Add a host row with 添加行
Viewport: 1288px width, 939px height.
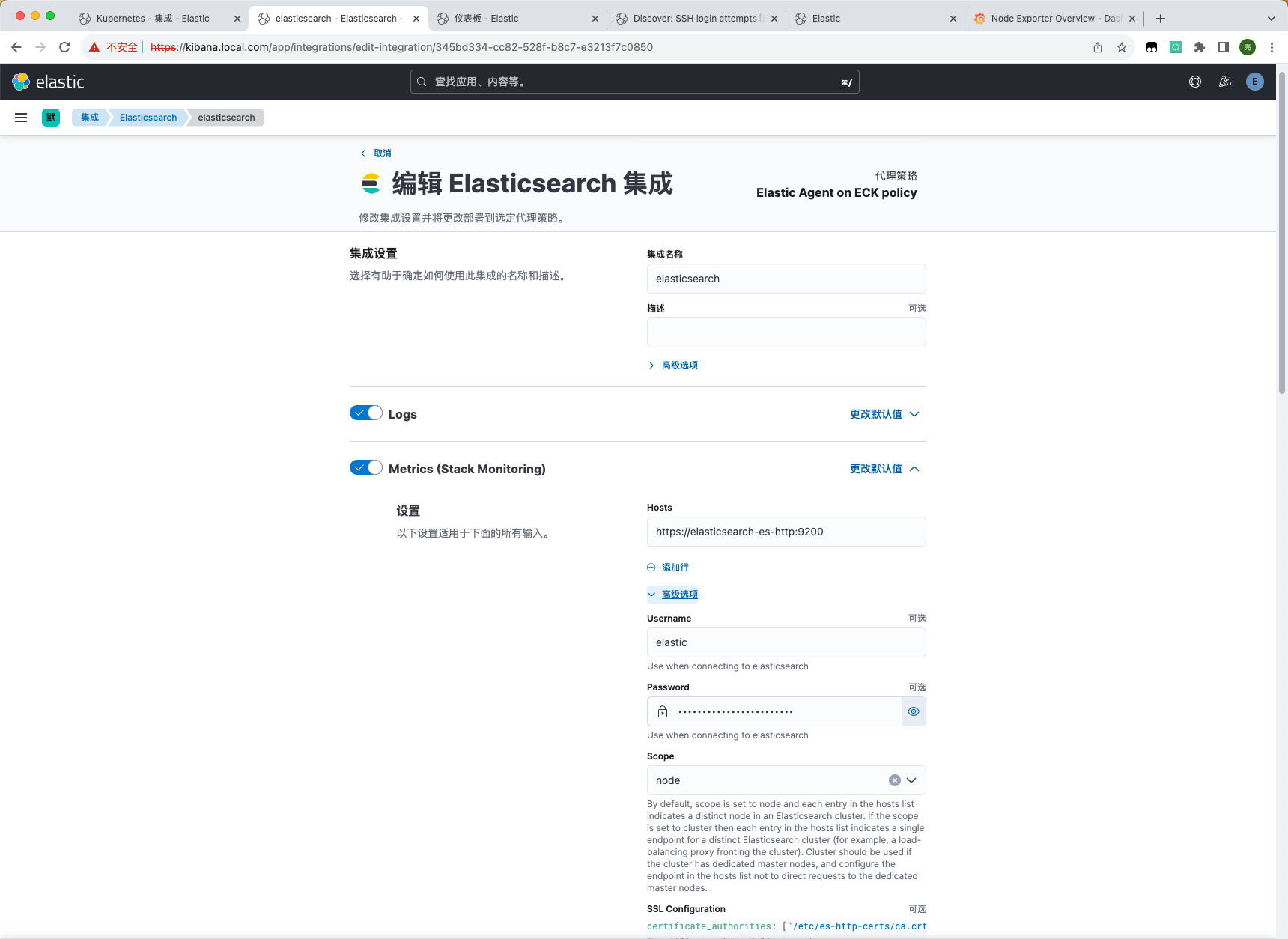(668, 568)
